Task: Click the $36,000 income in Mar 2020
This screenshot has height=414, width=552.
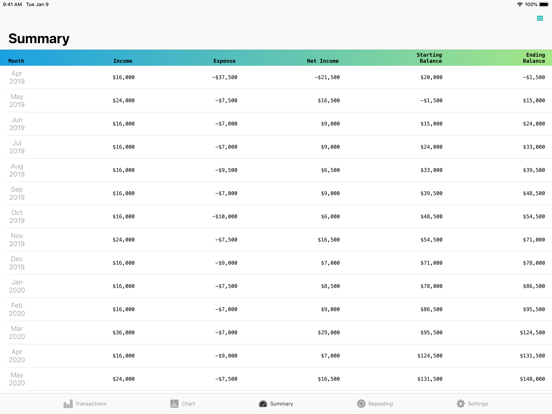Action: click(124, 333)
